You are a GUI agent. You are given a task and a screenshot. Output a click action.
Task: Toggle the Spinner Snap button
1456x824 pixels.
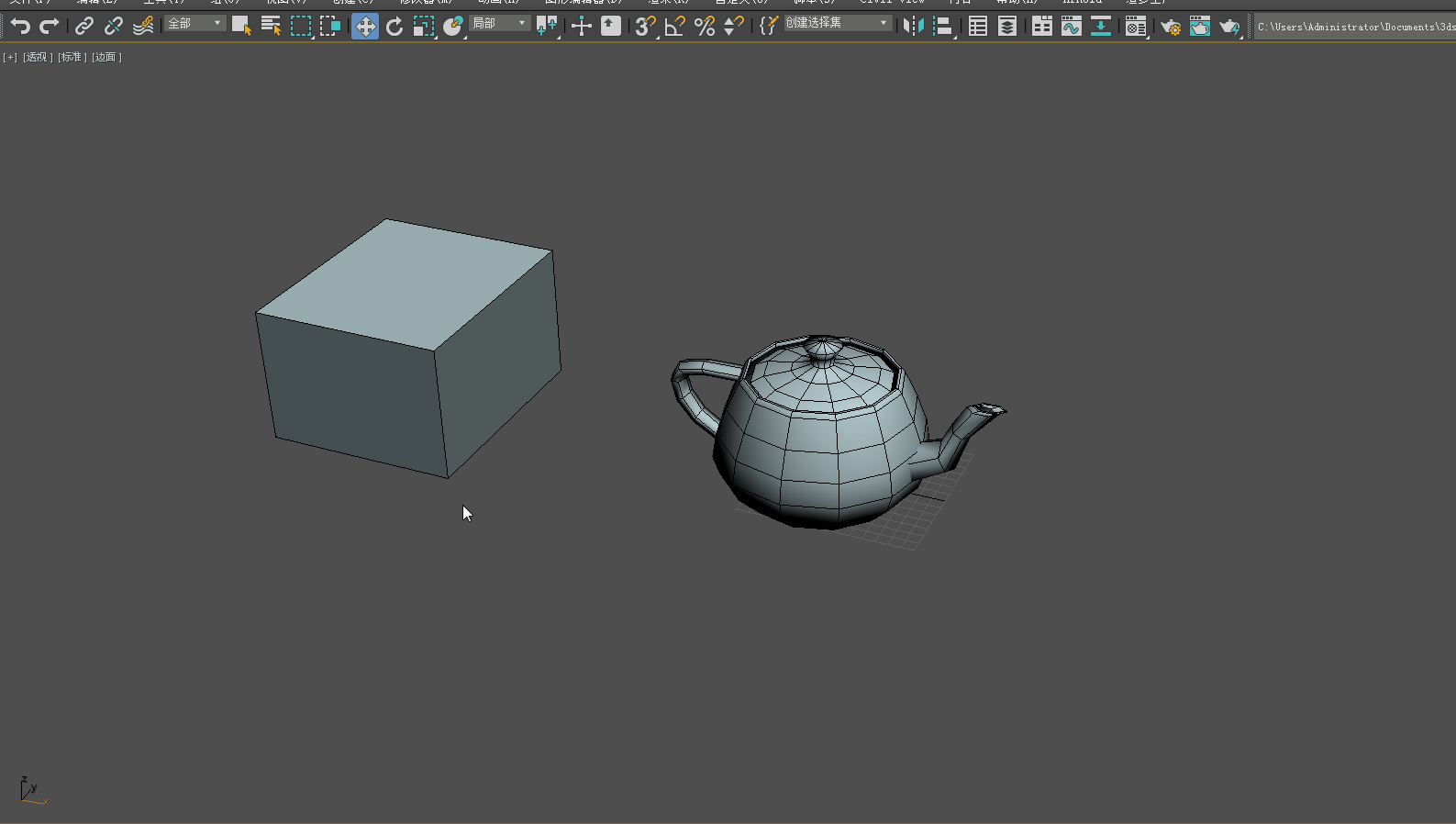734,27
